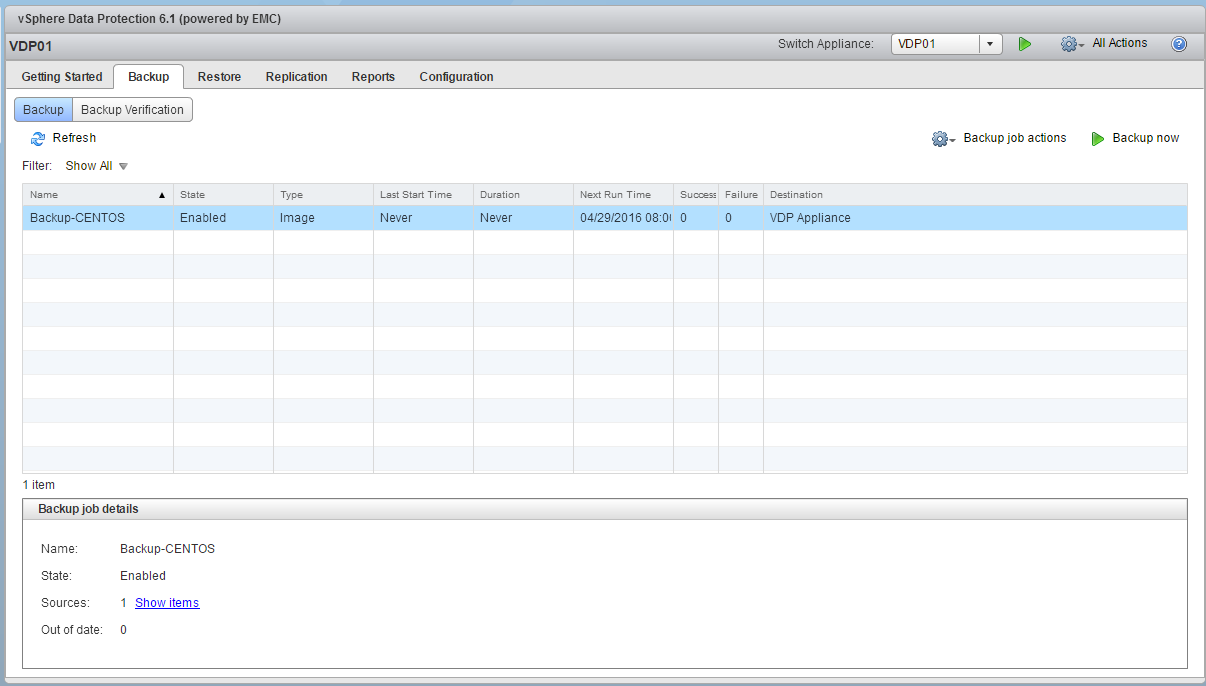
Task: Click the Help question mark icon
Action: point(1178,43)
